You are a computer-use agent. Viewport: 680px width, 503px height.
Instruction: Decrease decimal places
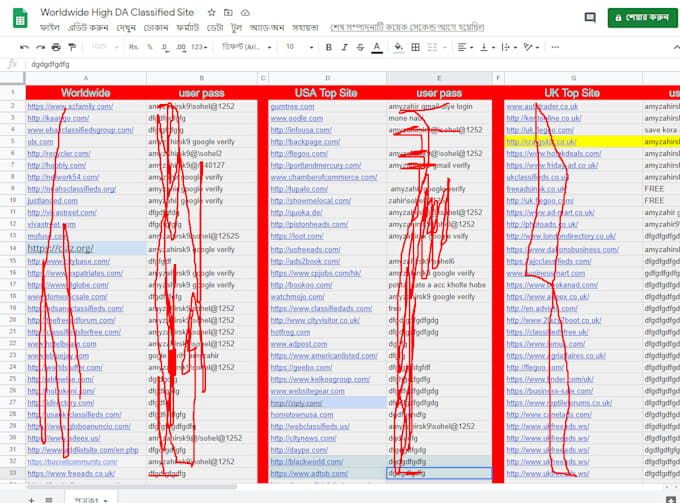165,47
